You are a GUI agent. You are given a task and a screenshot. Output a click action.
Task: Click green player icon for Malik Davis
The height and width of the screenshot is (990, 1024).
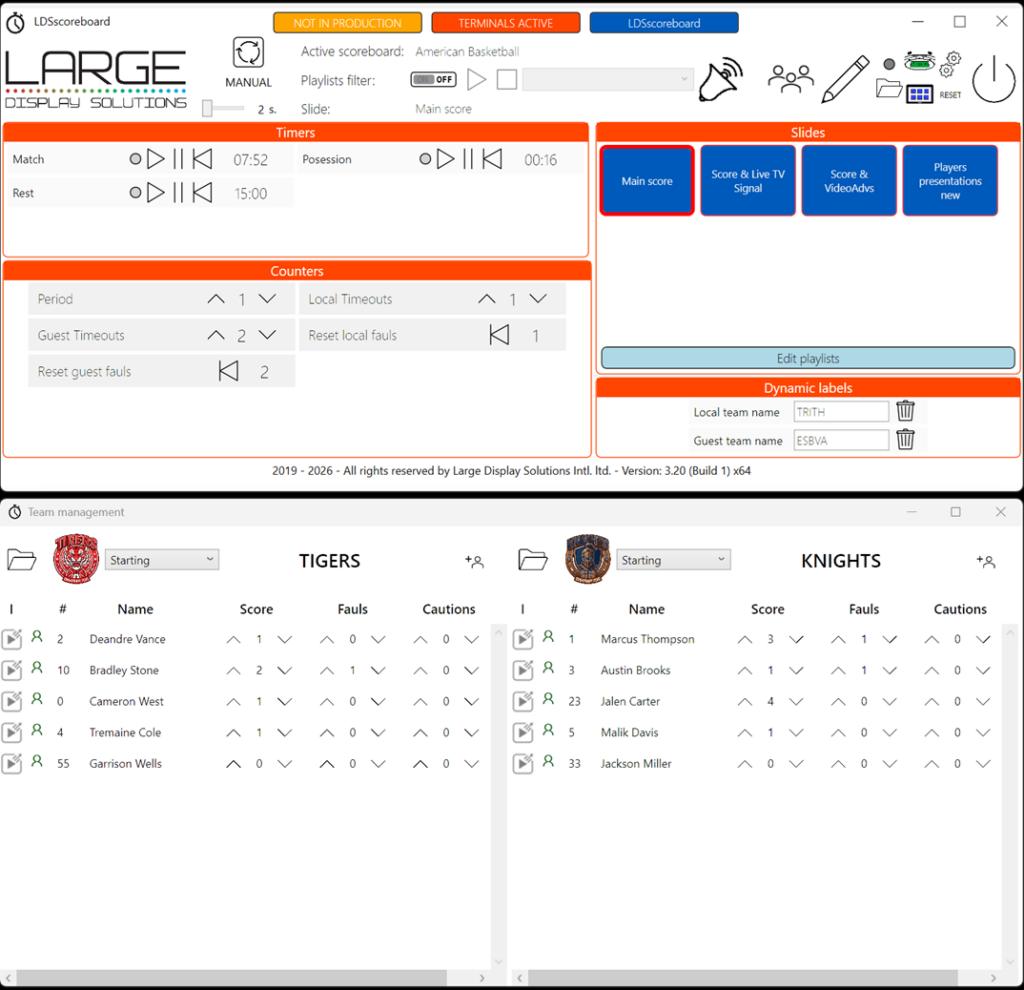549,730
